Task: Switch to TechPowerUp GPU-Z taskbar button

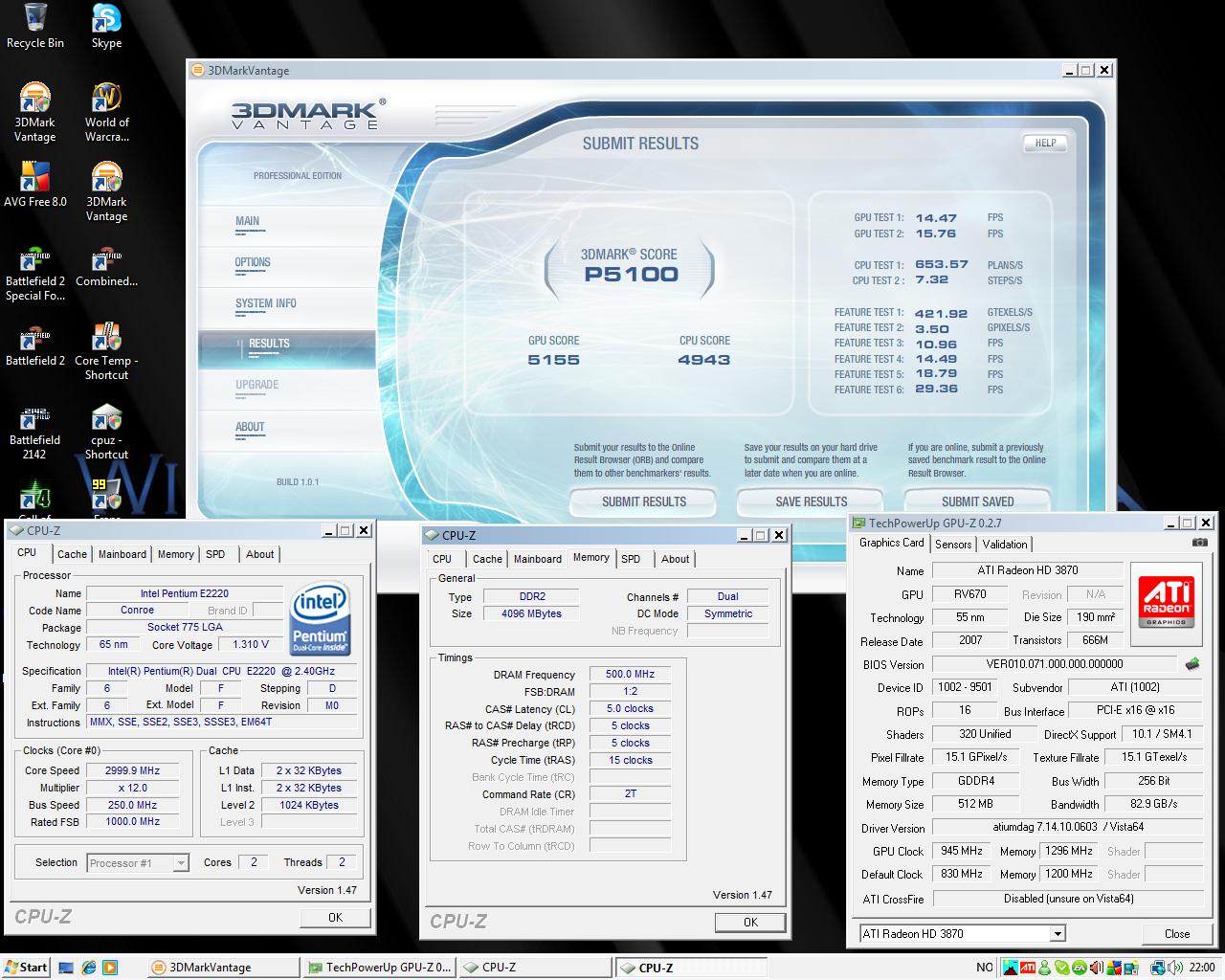Action: click(x=380, y=968)
